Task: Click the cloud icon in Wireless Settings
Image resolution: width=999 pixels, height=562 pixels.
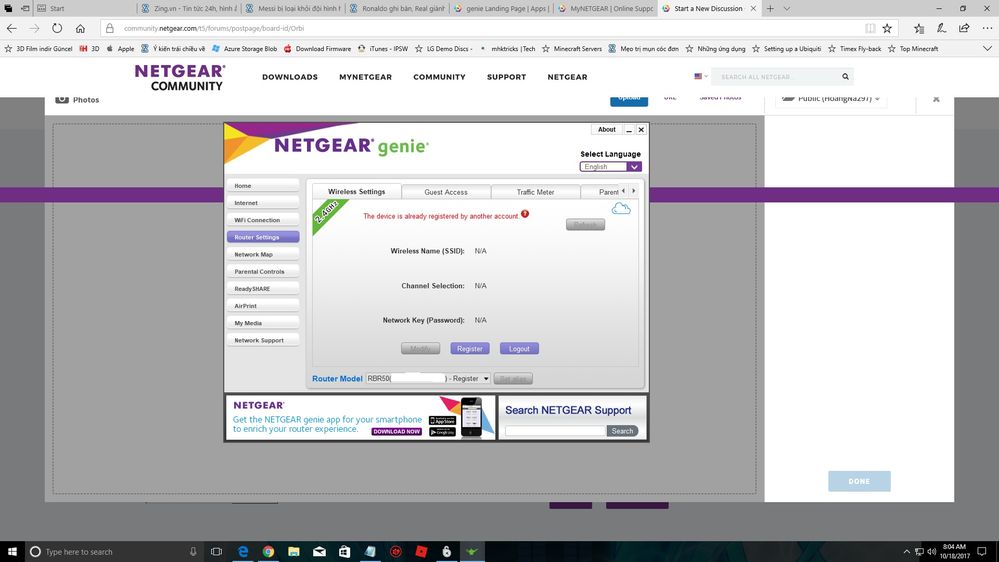Action: pyautogui.click(x=621, y=208)
